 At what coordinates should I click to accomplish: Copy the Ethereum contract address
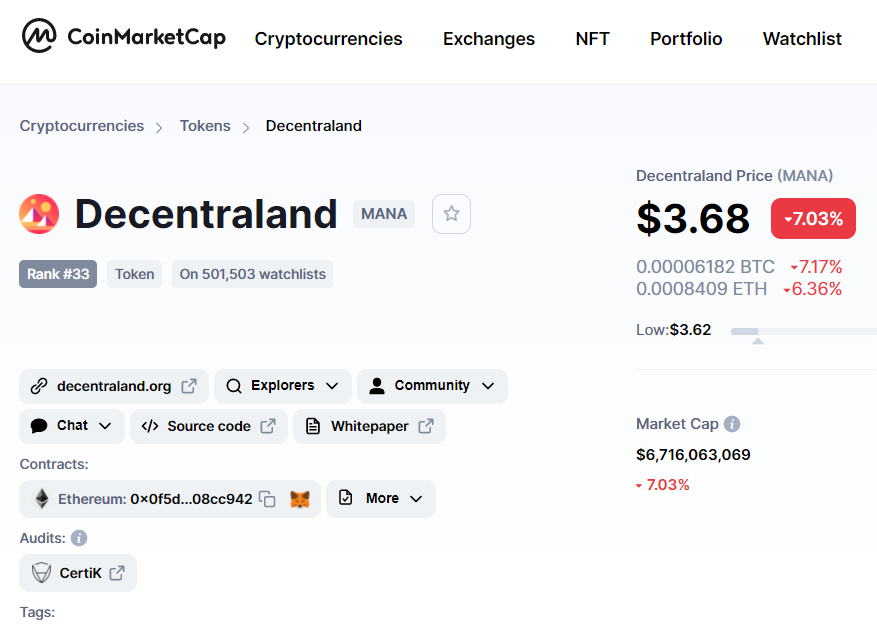coord(267,499)
